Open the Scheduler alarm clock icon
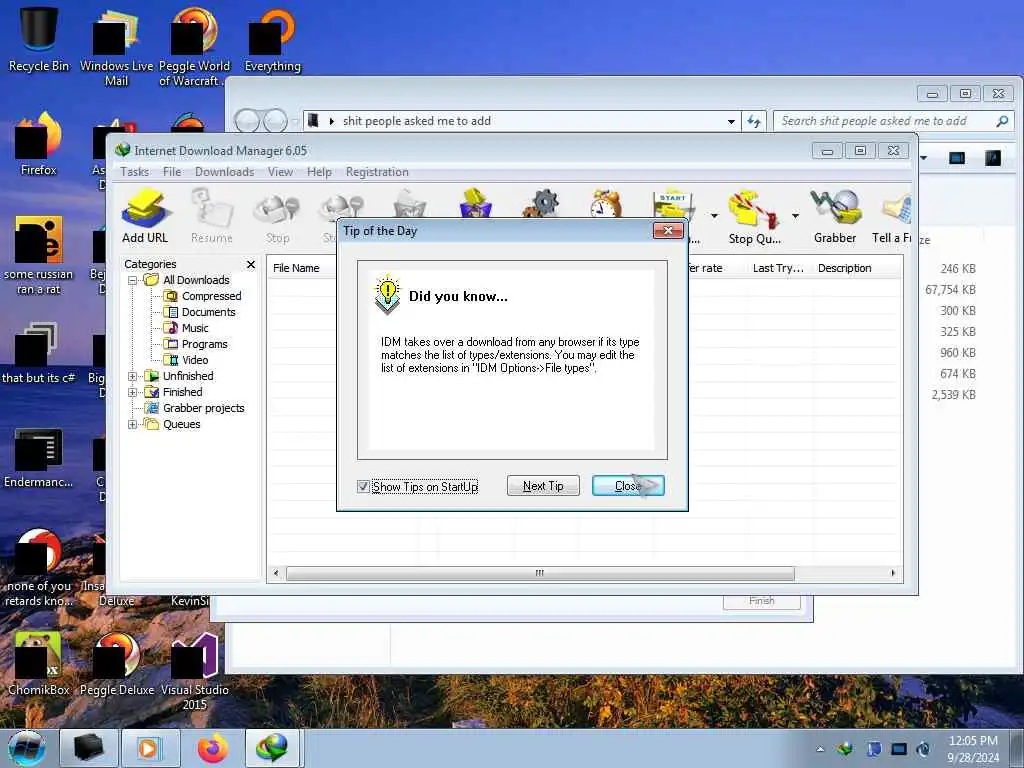This screenshot has height=768, width=1024. [x=605, y=203]
